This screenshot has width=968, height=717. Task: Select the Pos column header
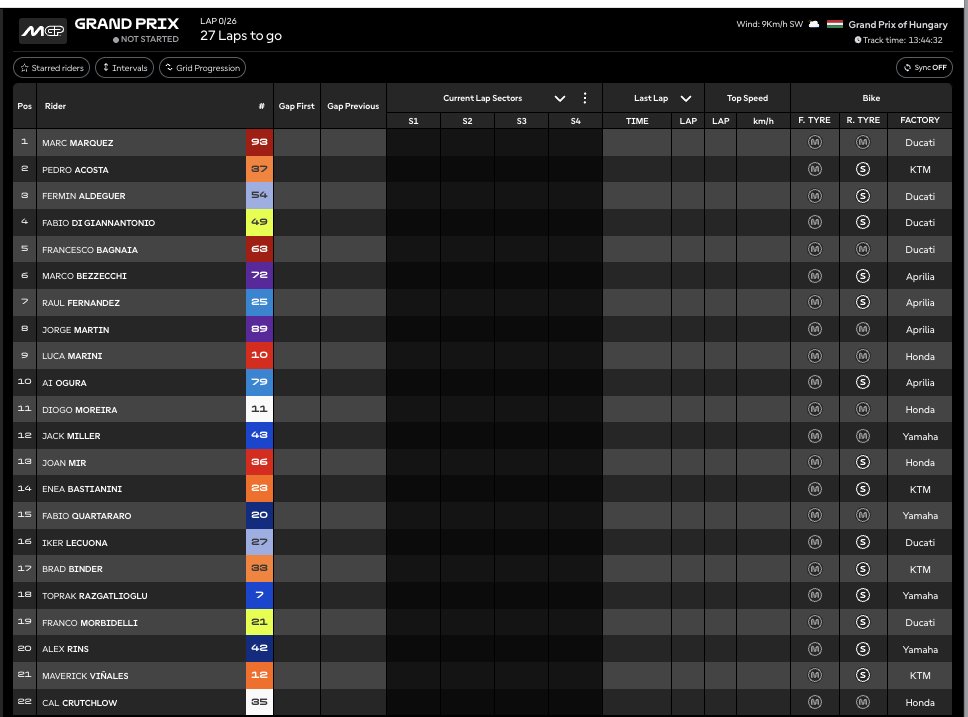25,106
